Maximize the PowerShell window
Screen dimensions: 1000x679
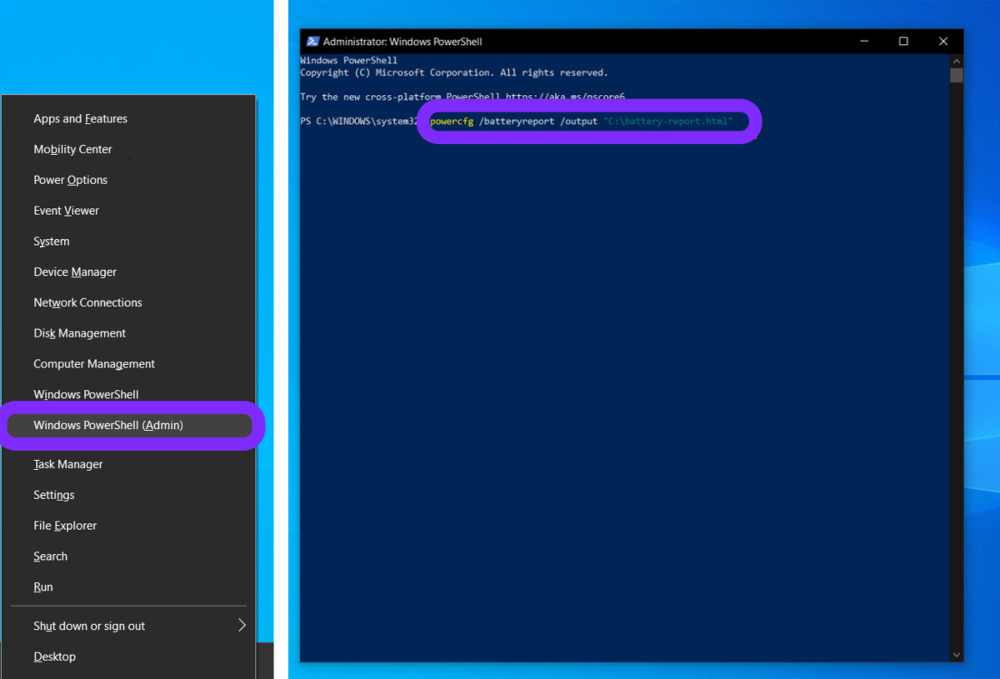[x=903, y=41]
